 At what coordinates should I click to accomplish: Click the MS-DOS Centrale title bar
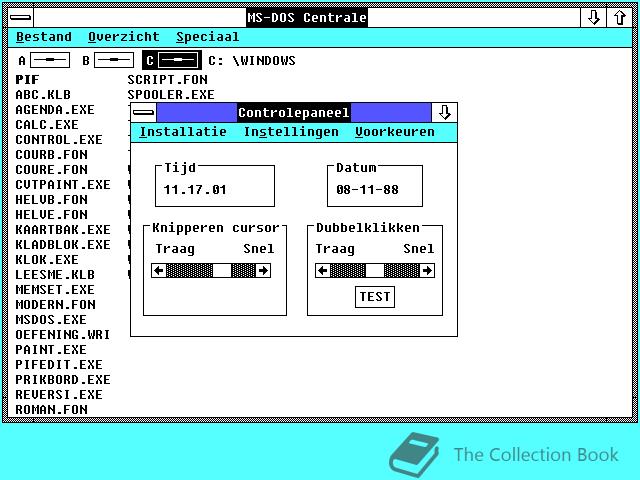pyautogui.click(x=307, y=18)
